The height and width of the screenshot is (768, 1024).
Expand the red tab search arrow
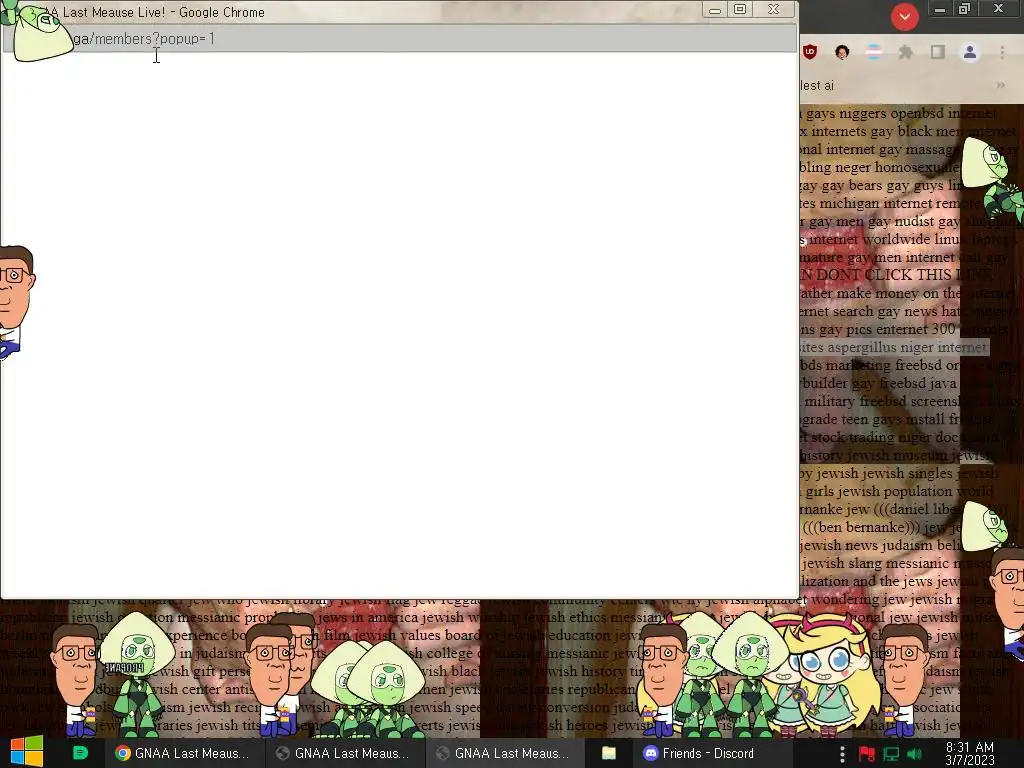904,17
